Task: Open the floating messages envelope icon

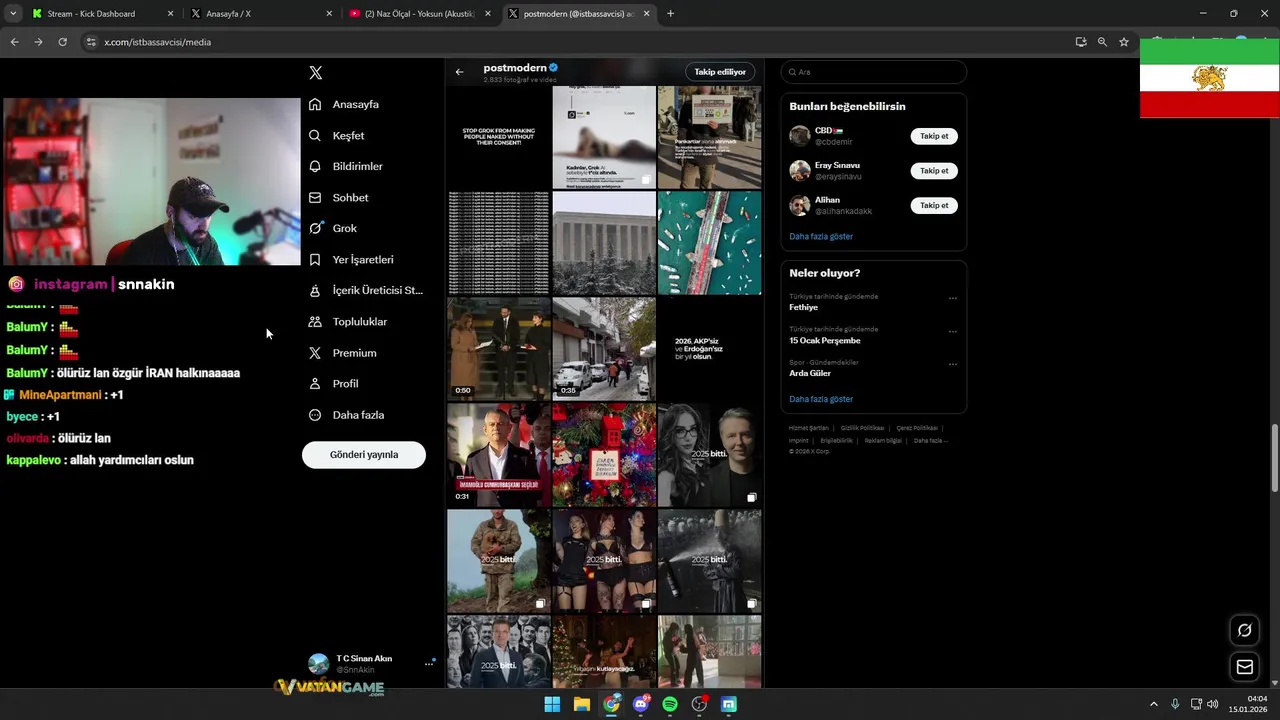Action: (1245, 667)
